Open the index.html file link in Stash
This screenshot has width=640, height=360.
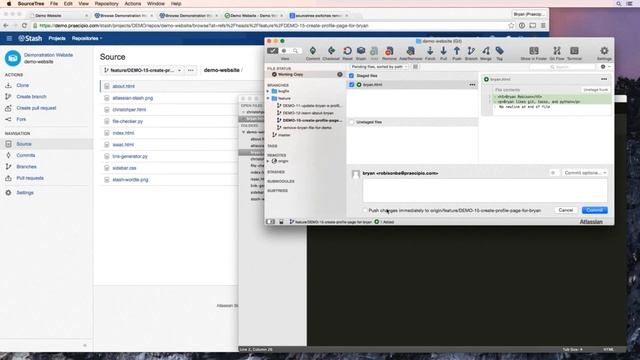pyautogui.click(x=123, y=133)
